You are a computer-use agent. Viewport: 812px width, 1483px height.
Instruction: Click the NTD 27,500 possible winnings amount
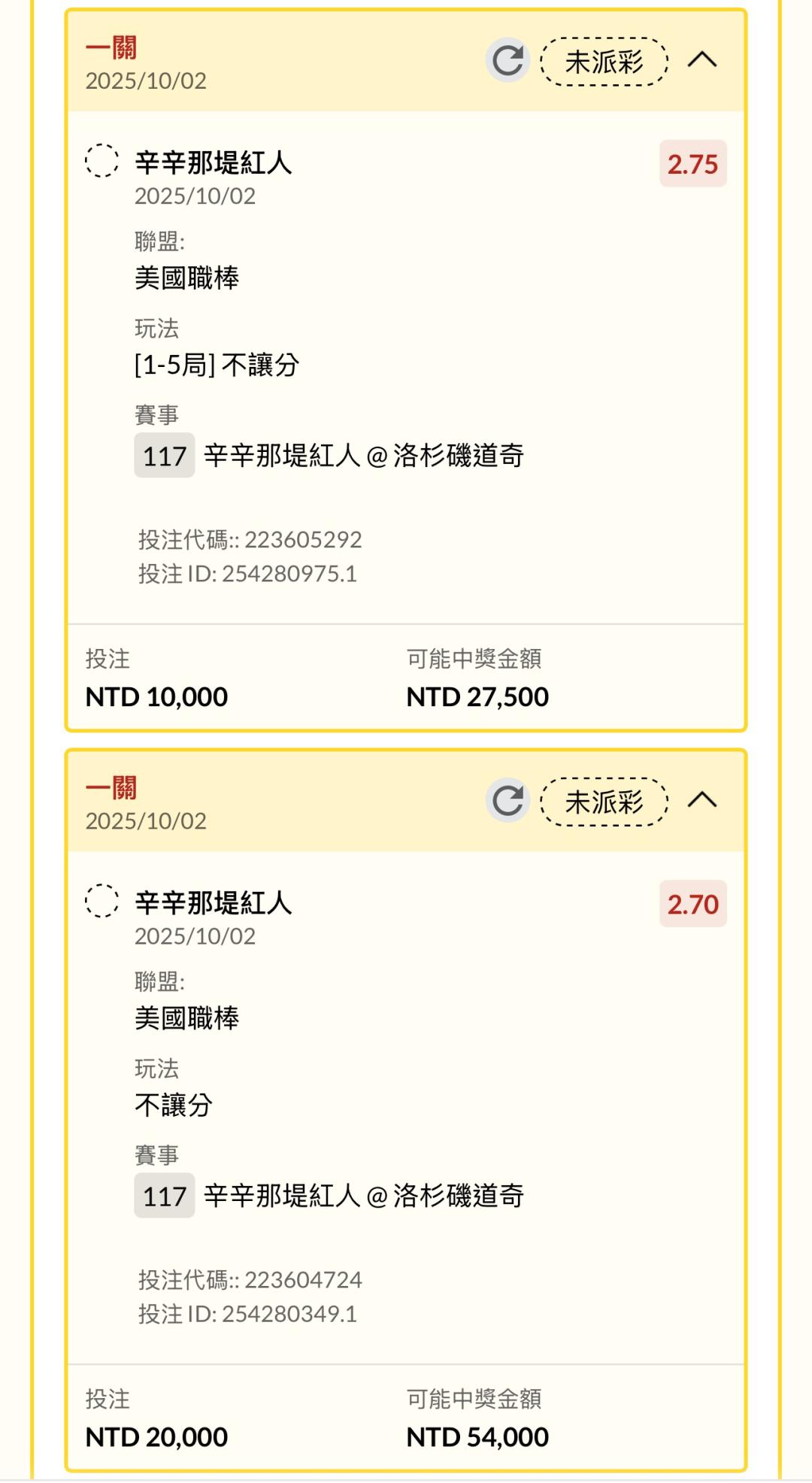coord(477,697)
